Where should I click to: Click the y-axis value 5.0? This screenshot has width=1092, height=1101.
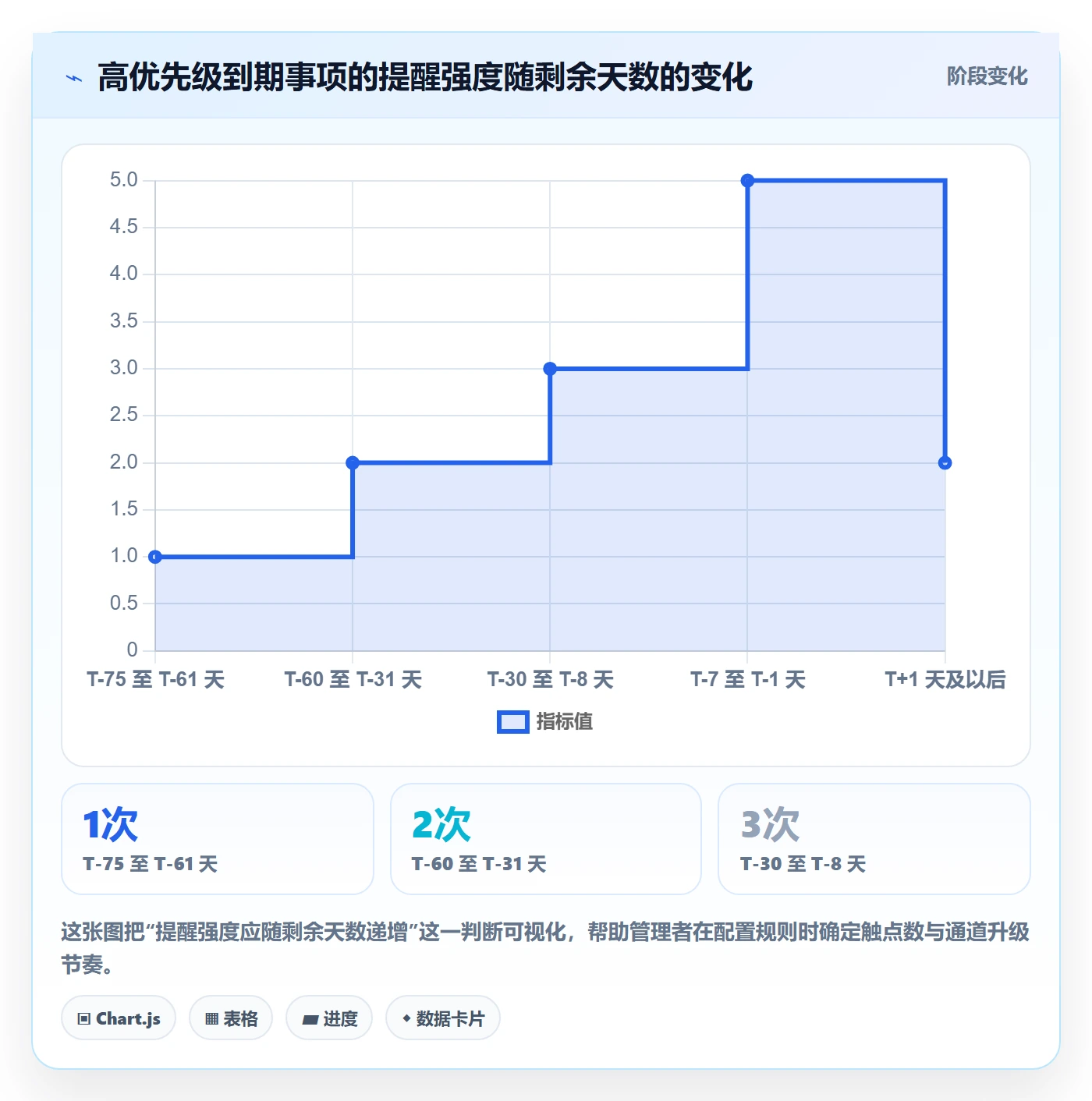tap(123, 180)
